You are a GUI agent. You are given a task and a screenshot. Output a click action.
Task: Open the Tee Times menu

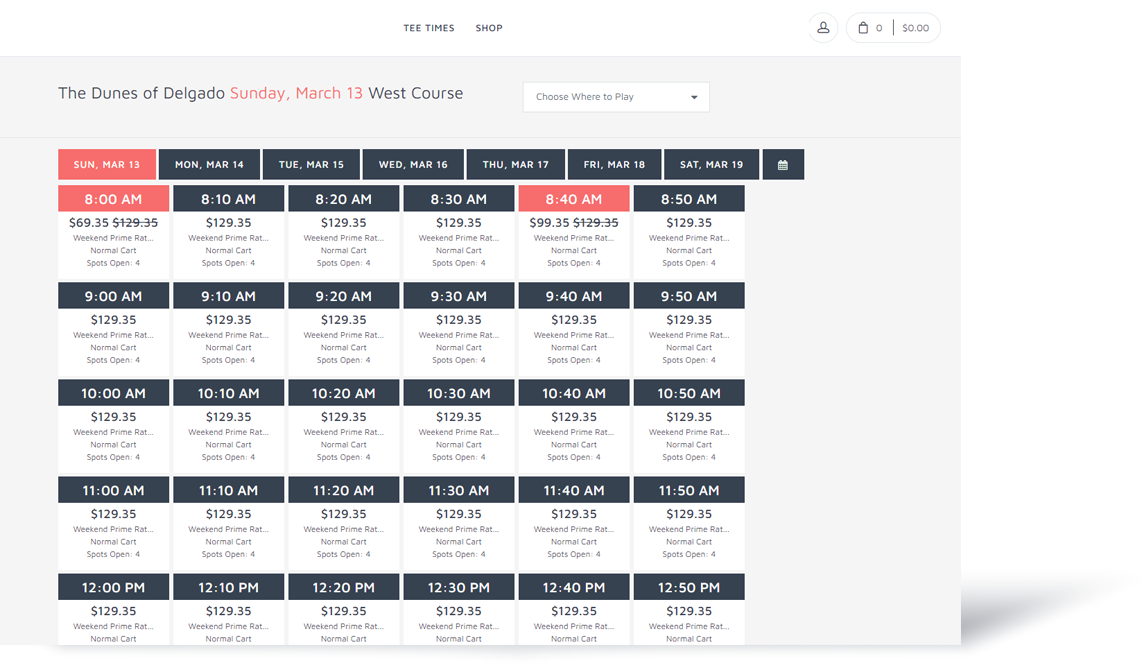[x=429, y=28]
